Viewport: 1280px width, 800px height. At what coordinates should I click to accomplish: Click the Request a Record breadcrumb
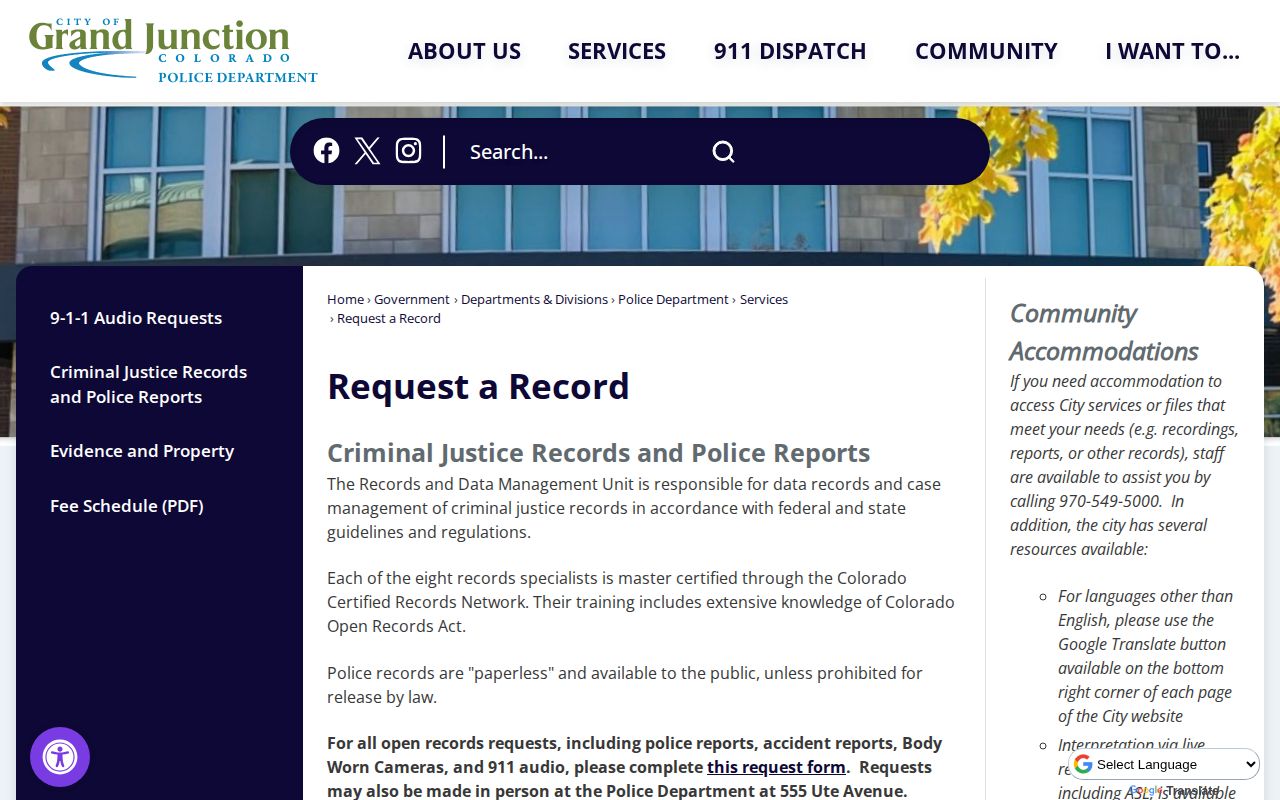389,318
